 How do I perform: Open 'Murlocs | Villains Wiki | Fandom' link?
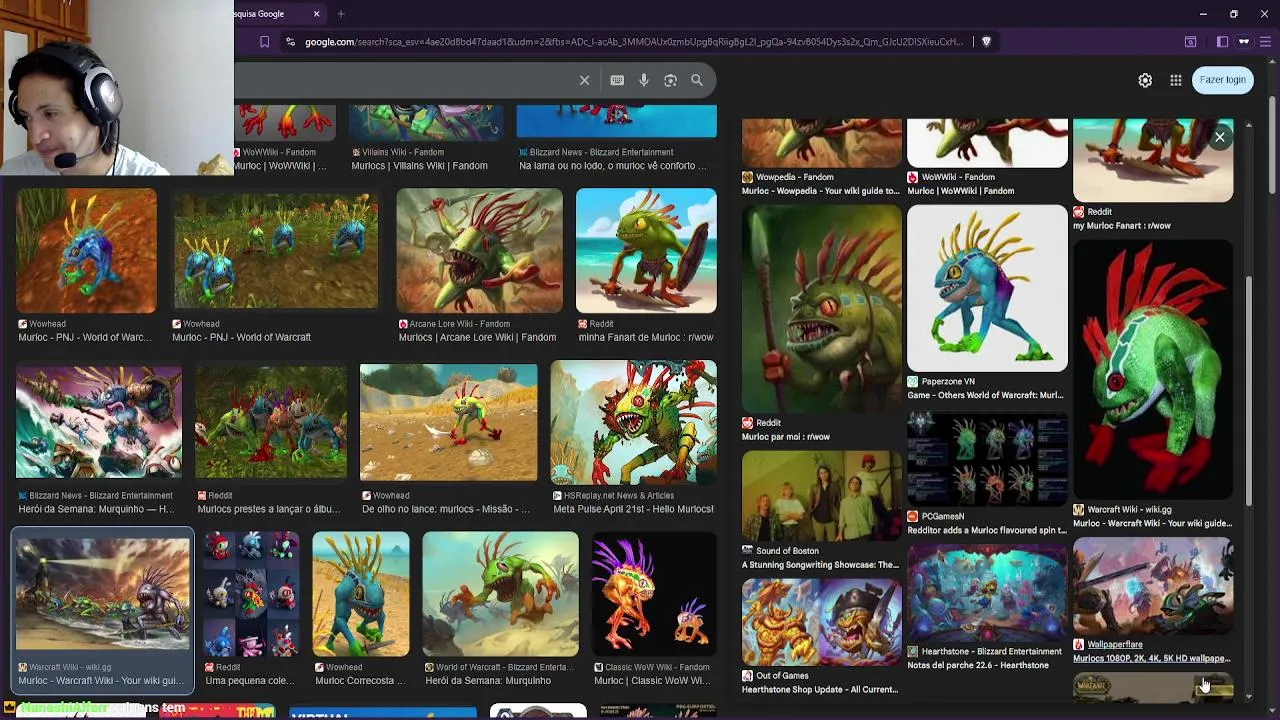point(419,166)
